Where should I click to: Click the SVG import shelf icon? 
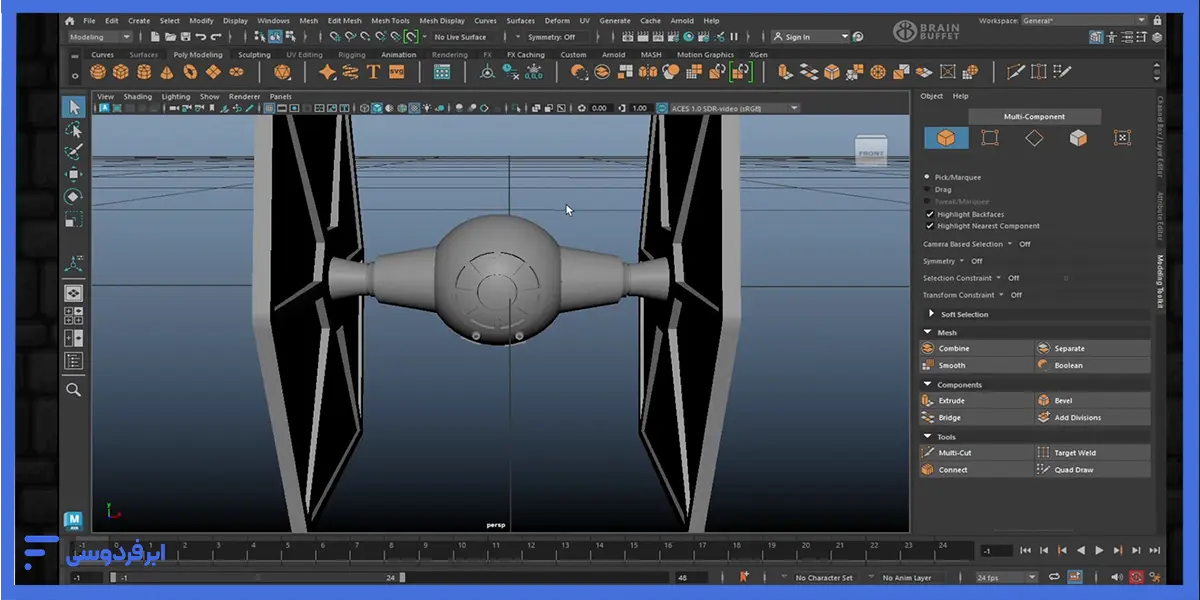point(397,72)
